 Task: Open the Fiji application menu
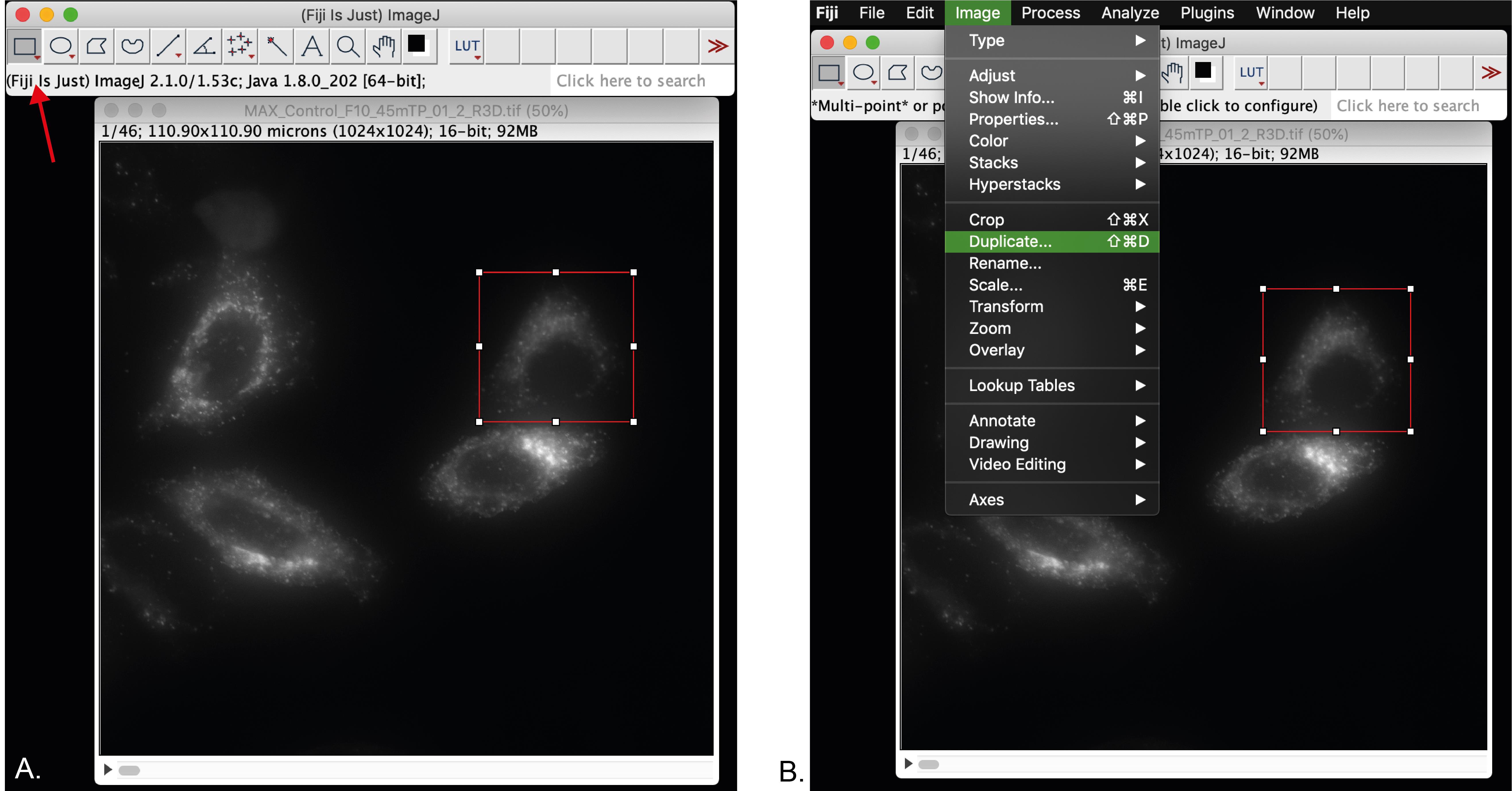click(x=827, y=12)
